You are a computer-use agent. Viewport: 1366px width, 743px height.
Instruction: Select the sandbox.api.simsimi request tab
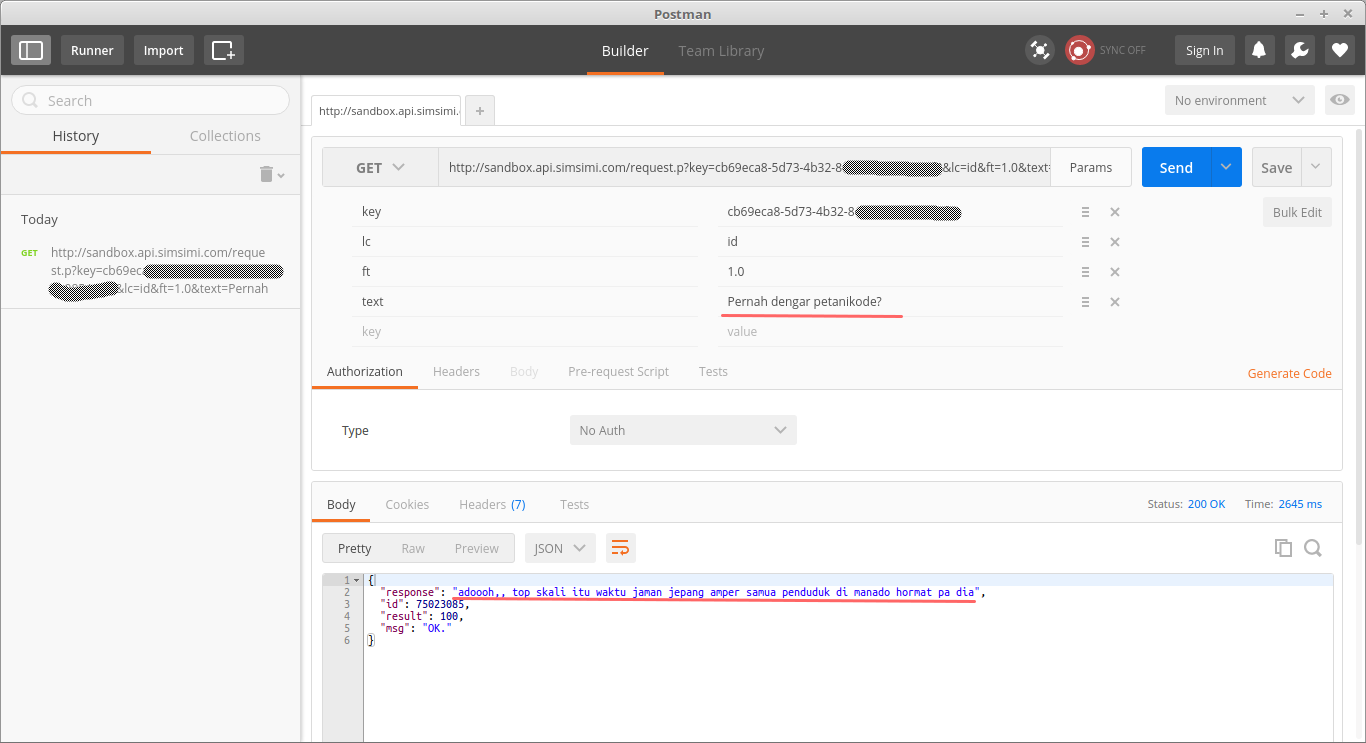coord(386,111)
